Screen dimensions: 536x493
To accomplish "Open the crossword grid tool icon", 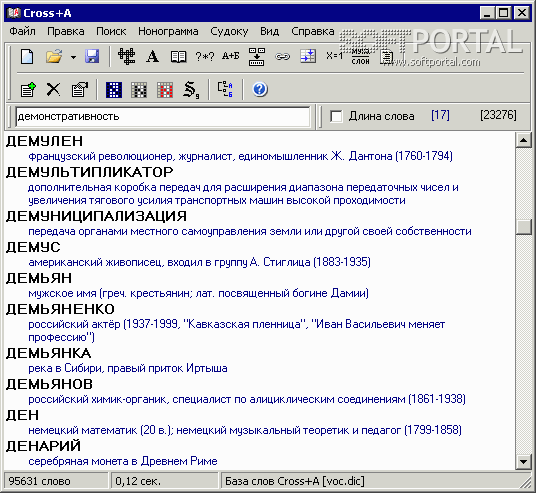I will [126, 56].
